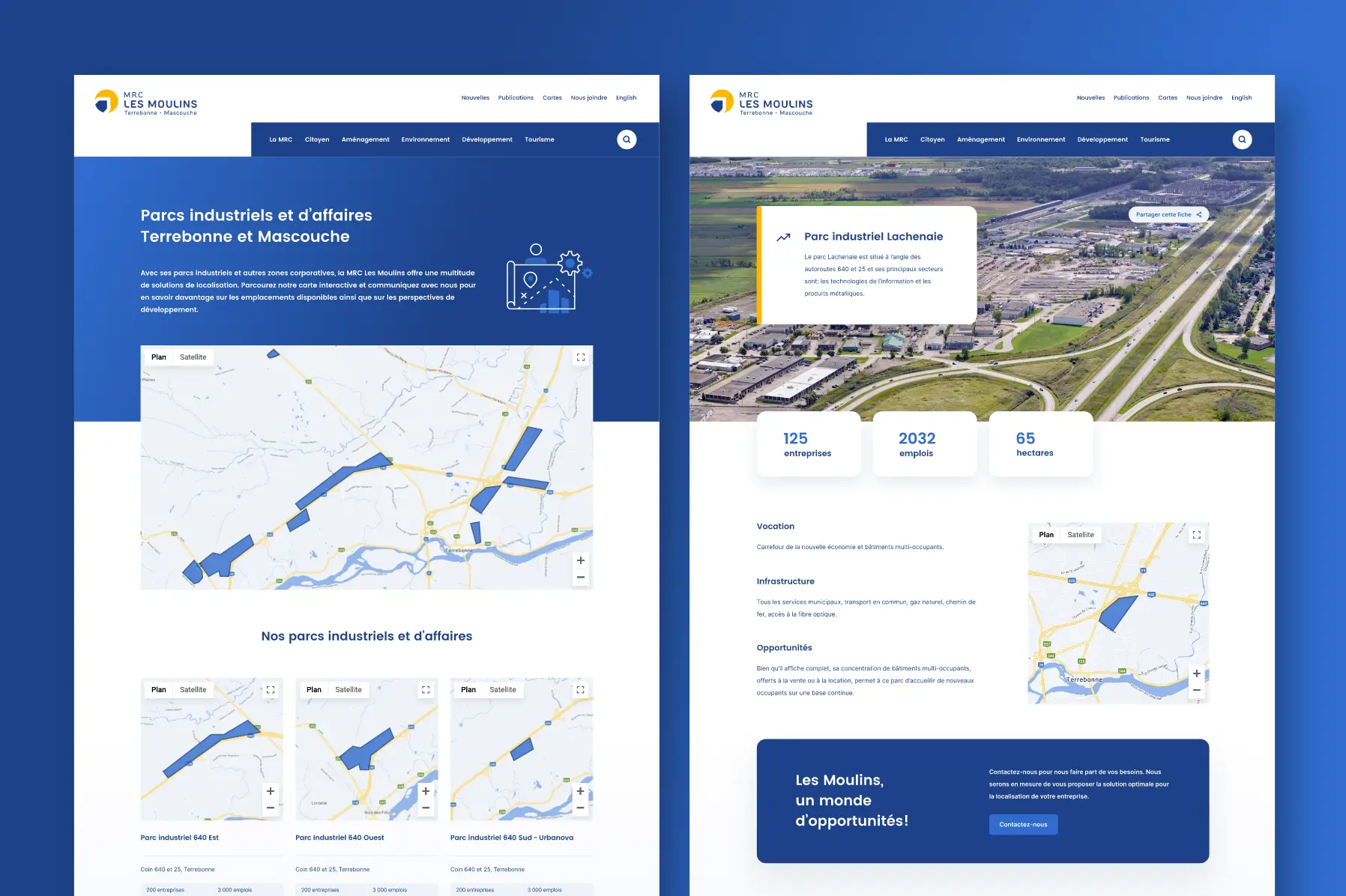Click the Parc industriel 640 Est map thumbnail
The width and height of the screenshot is (1346, 896).
[x=212, y=749]
